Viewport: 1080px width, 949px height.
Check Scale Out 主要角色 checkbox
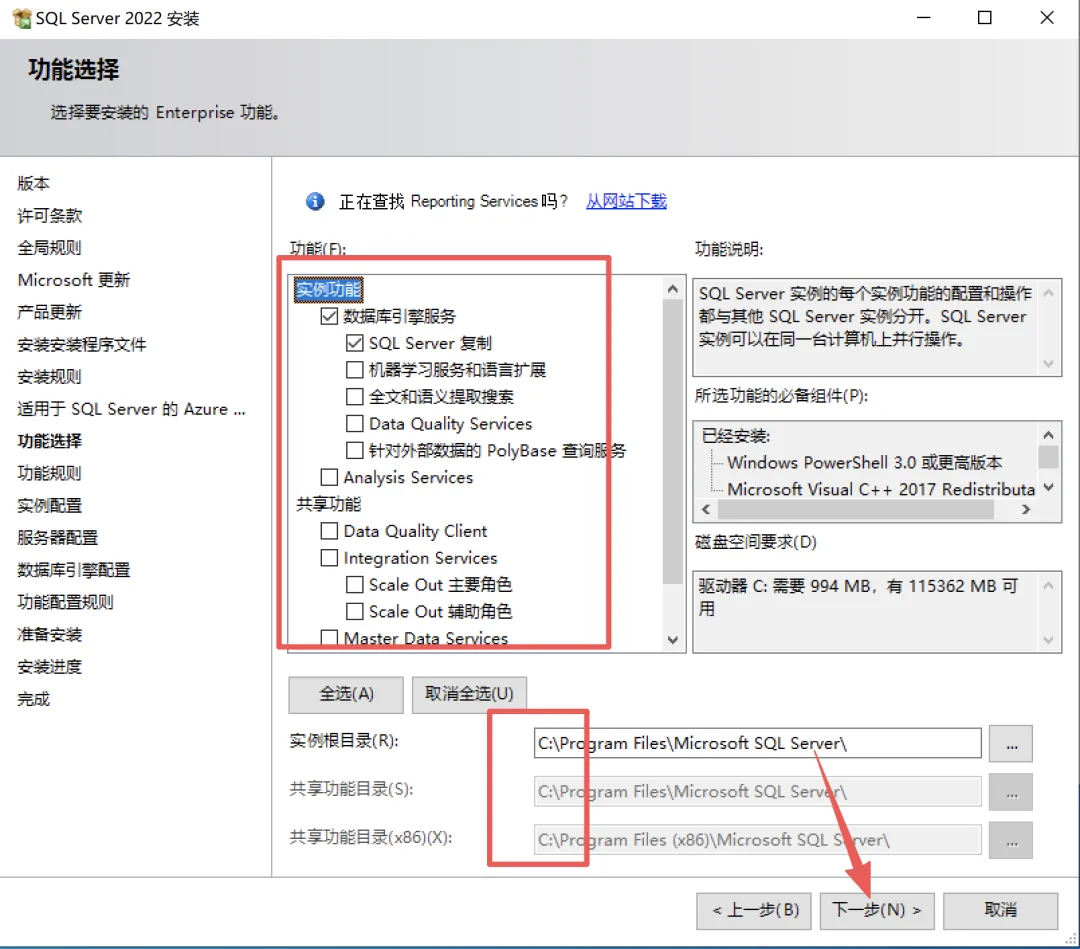pos(355,585)
